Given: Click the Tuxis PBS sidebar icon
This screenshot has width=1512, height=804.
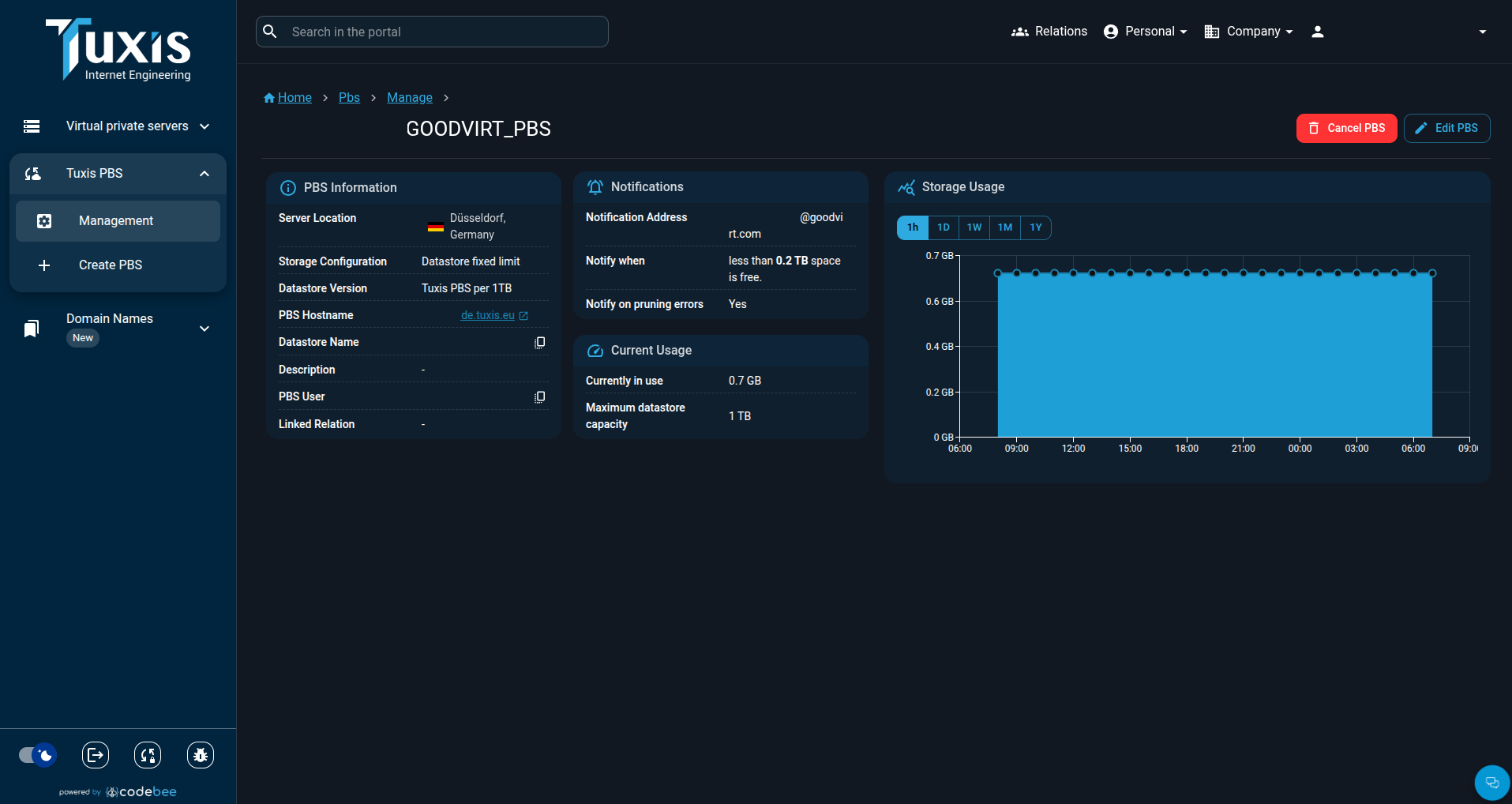Looking at the screenshot, I should 32,174.
